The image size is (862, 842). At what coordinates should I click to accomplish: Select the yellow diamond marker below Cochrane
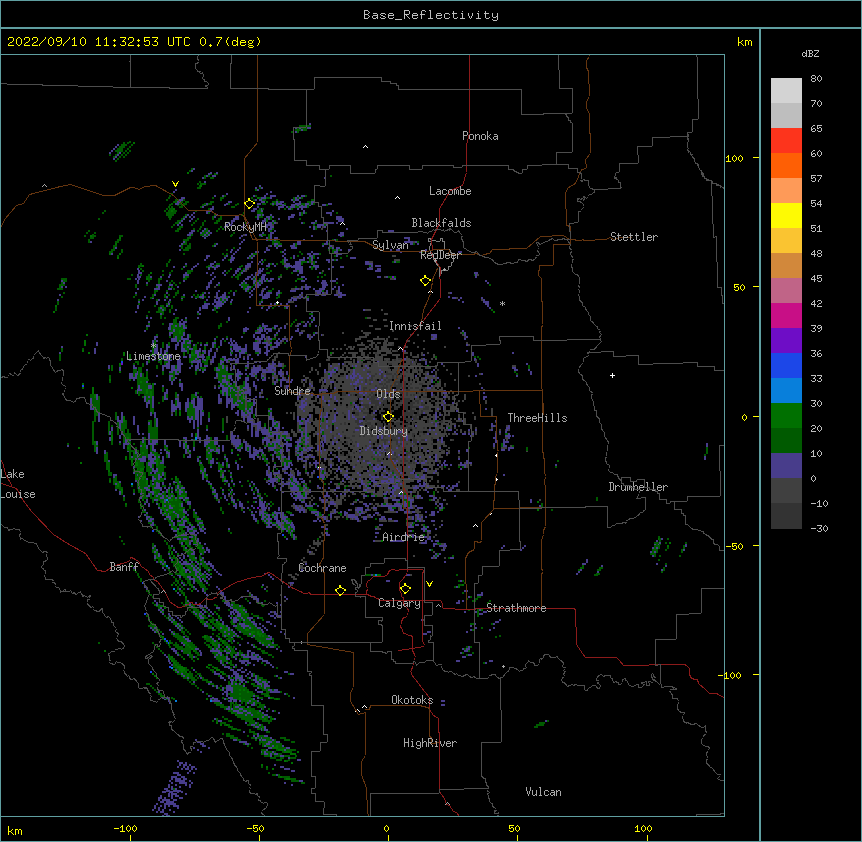point(340,590)
